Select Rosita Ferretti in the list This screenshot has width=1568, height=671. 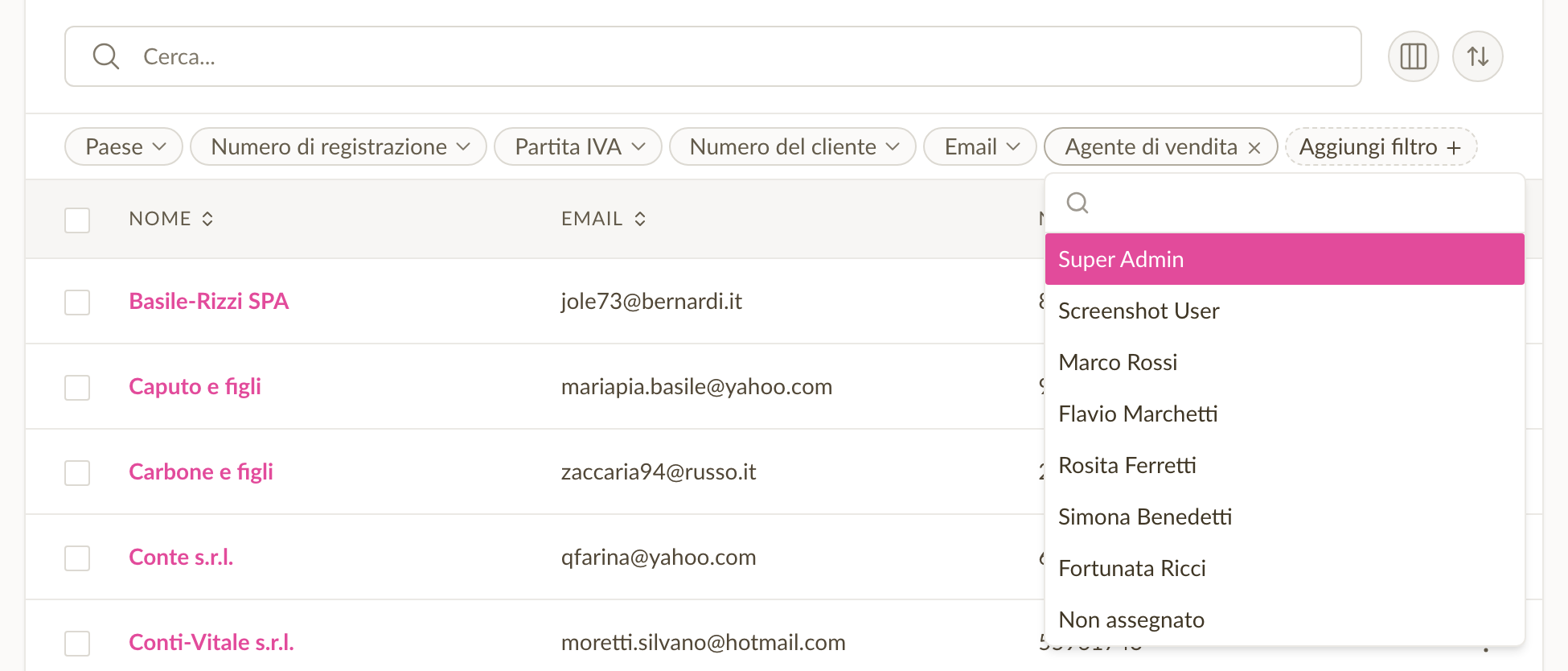[x=1285, y=465]
